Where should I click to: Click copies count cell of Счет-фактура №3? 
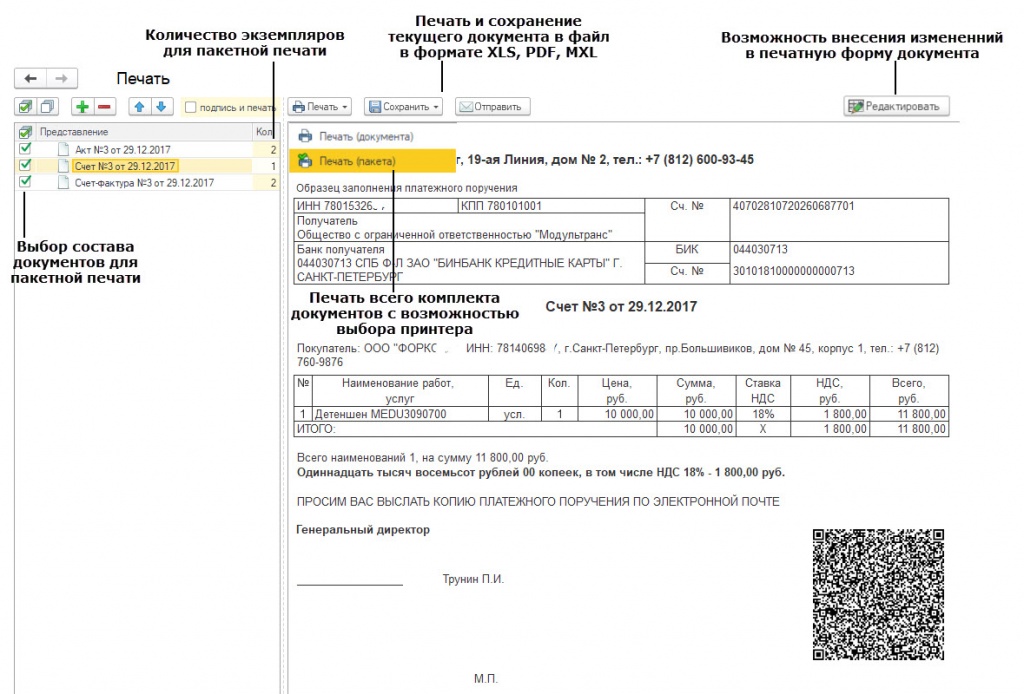266,183
